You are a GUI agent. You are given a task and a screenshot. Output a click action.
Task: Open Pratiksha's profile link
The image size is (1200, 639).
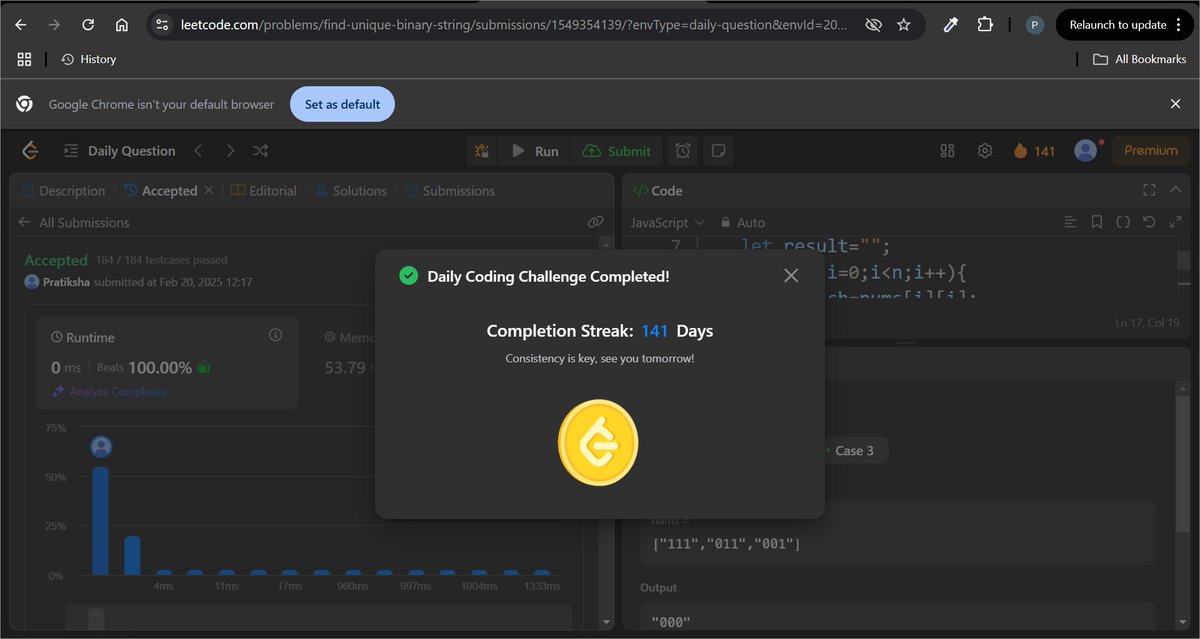tap(66, 282)
